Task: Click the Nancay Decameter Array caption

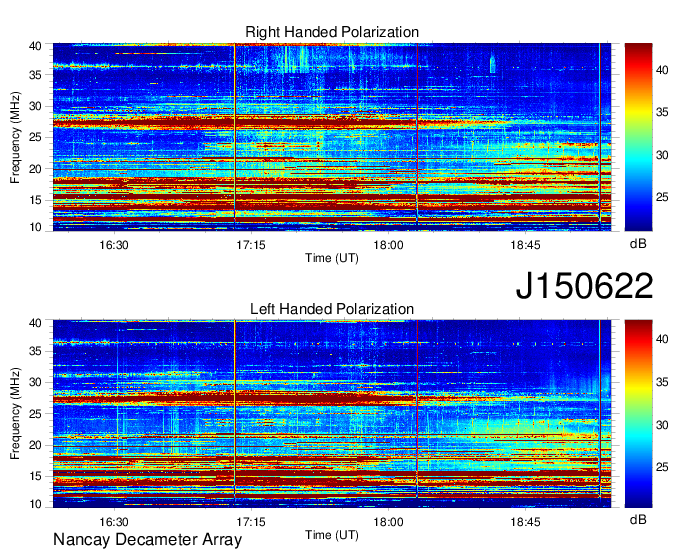Action: tap(147, 539)
